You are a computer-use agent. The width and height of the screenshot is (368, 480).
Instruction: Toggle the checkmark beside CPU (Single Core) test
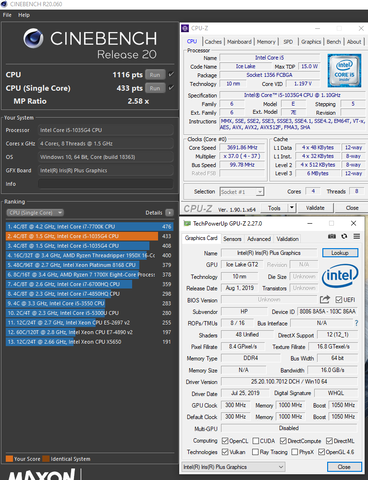pos(171,88)
